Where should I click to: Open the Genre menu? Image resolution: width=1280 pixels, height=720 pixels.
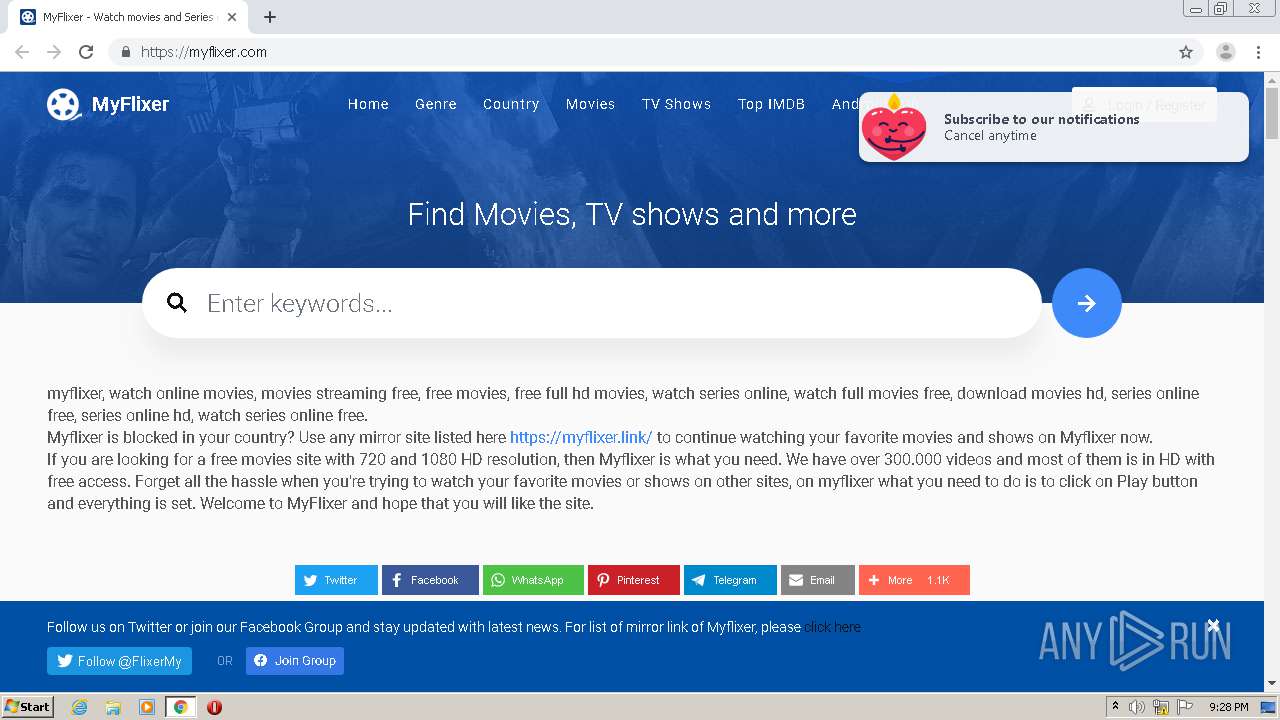[436, 104]
